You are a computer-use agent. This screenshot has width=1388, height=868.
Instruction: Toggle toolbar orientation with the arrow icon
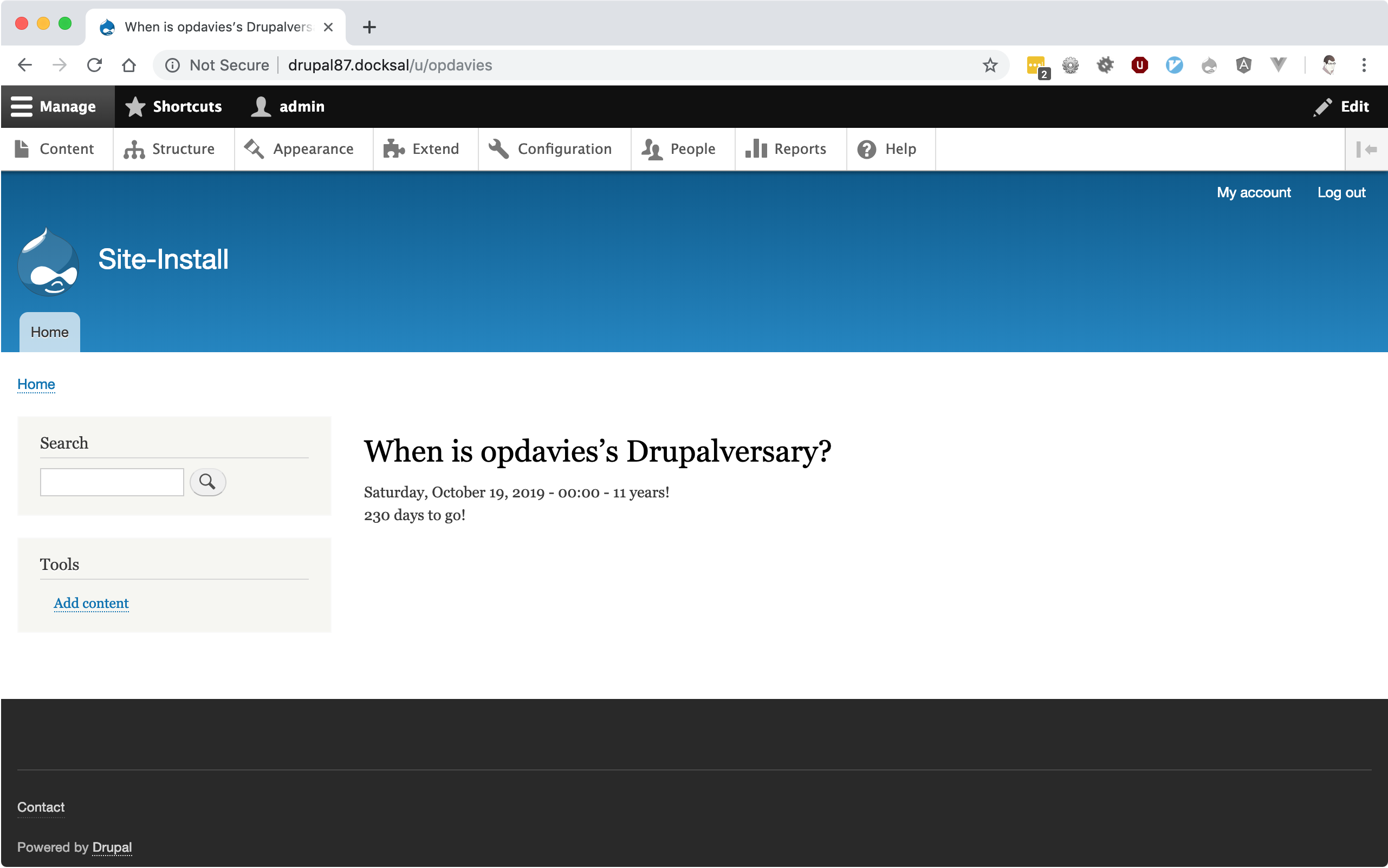tap(1366, 149)
